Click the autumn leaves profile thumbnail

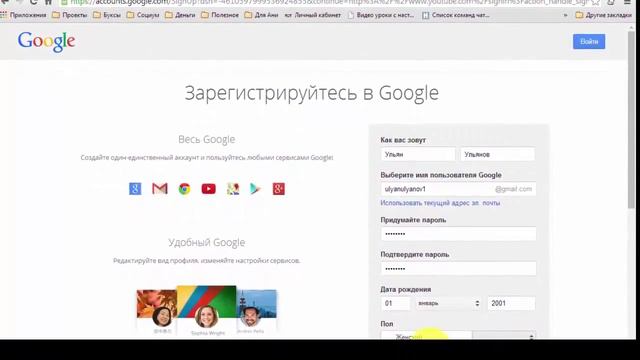157,311
